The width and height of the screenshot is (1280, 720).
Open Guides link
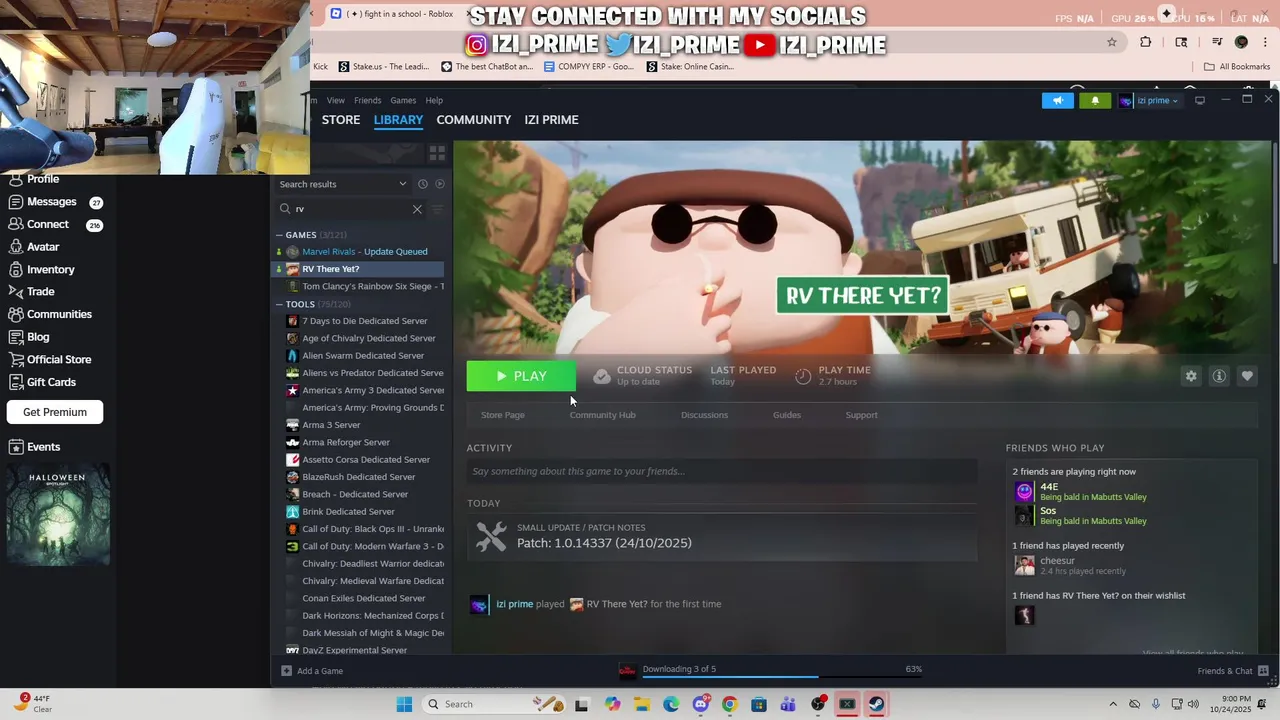point(787,415)
